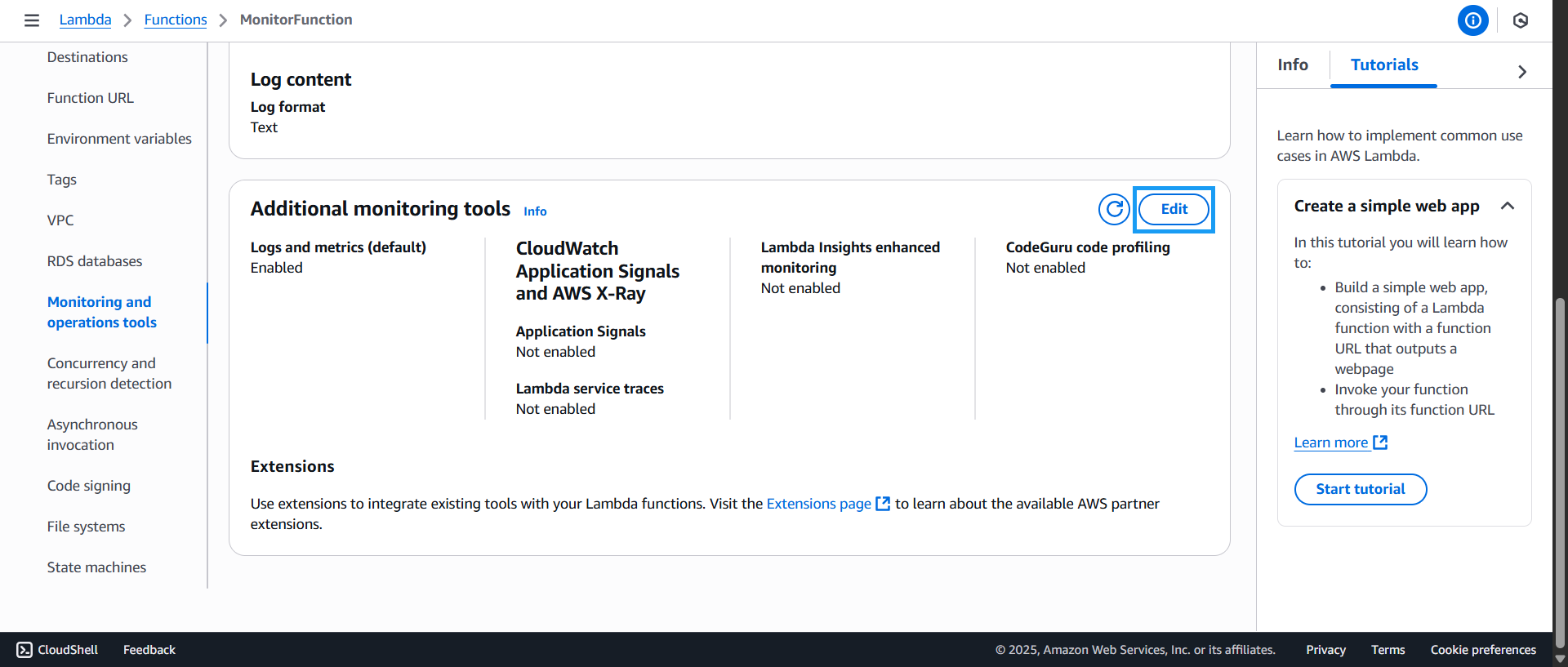The height and width of the screenshot is (667, 1568).
Task: Edit the additional monitoring tools
Action: click(x=1174, y=209)
